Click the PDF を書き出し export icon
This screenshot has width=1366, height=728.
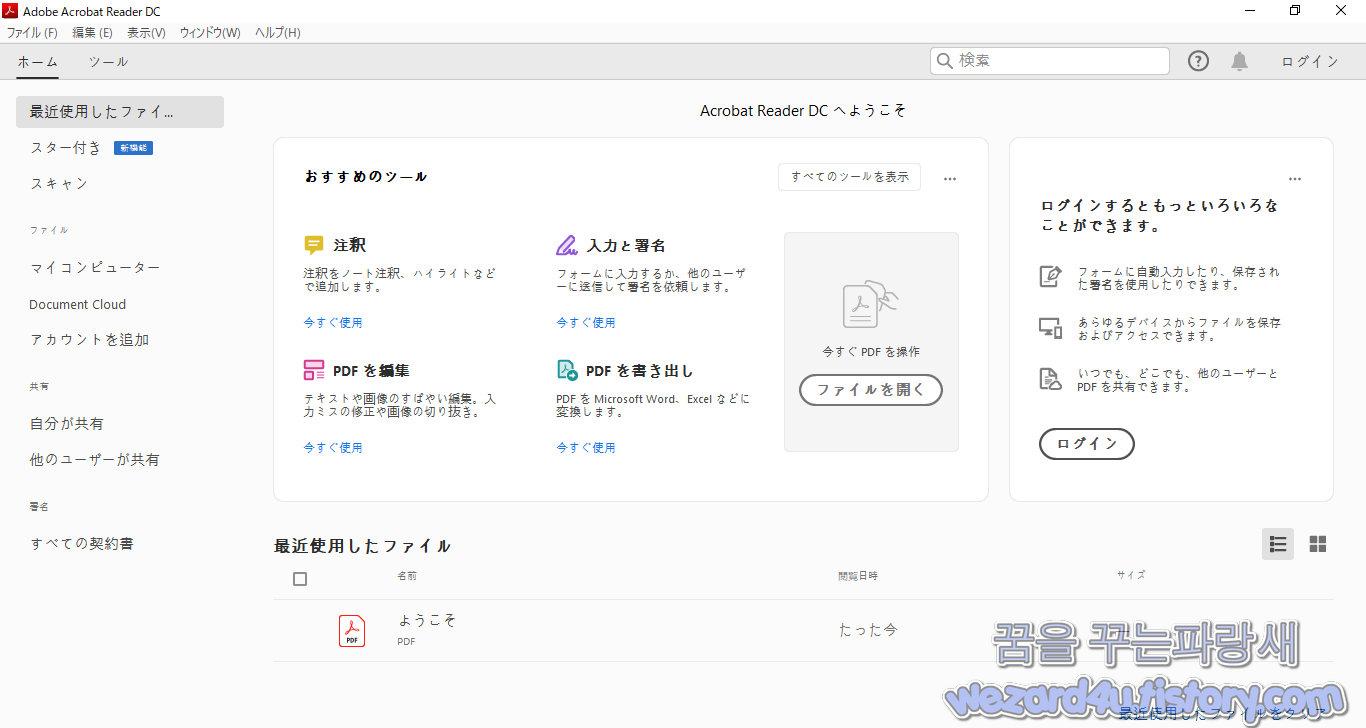pos(567,370)
